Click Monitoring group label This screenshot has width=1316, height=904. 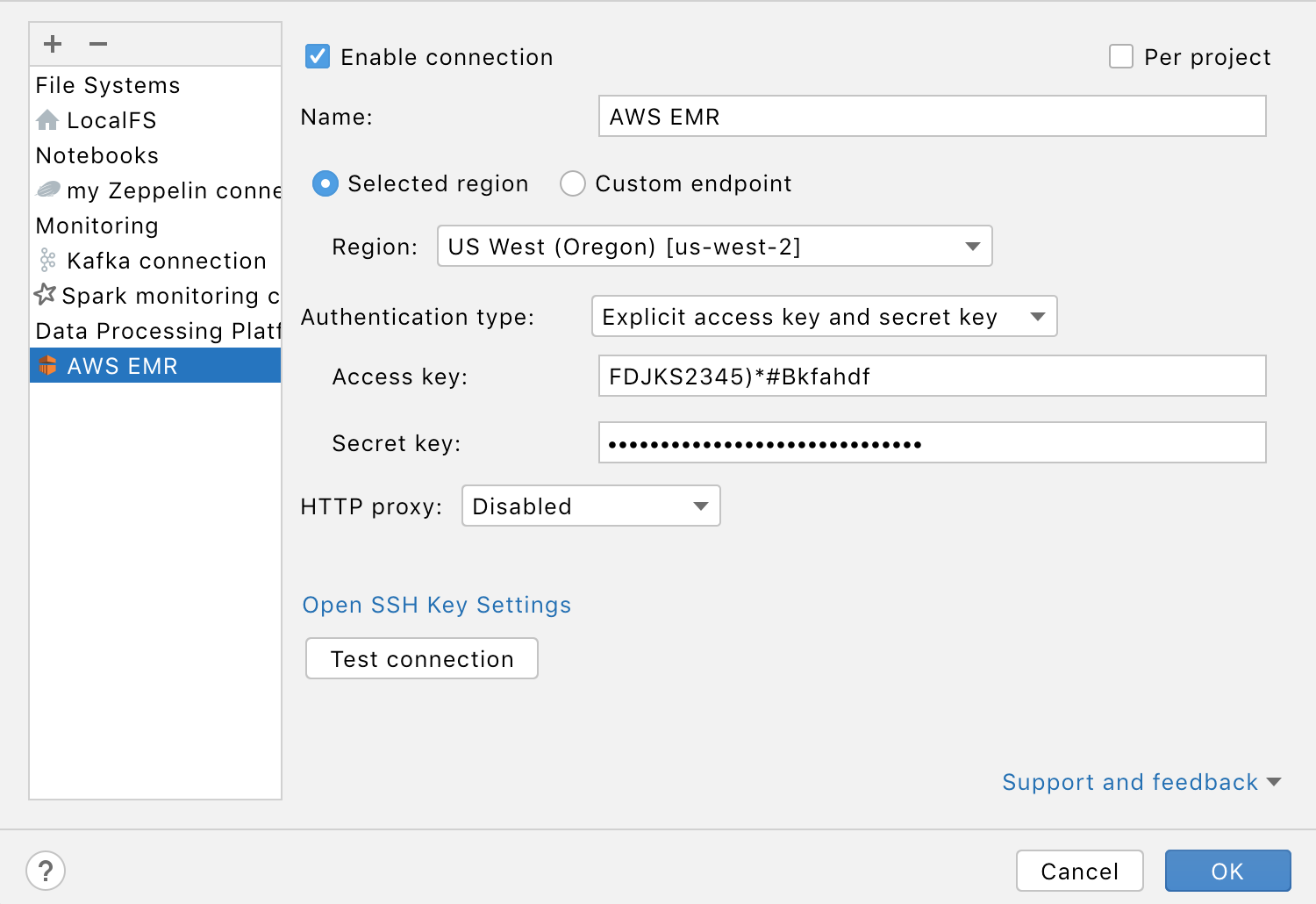coord(97,225)
